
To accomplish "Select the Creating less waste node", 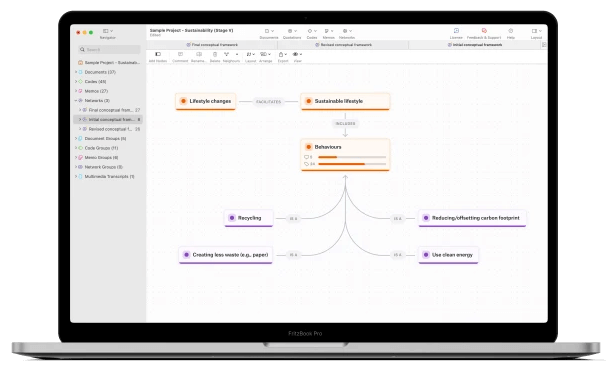I will 226,255.
